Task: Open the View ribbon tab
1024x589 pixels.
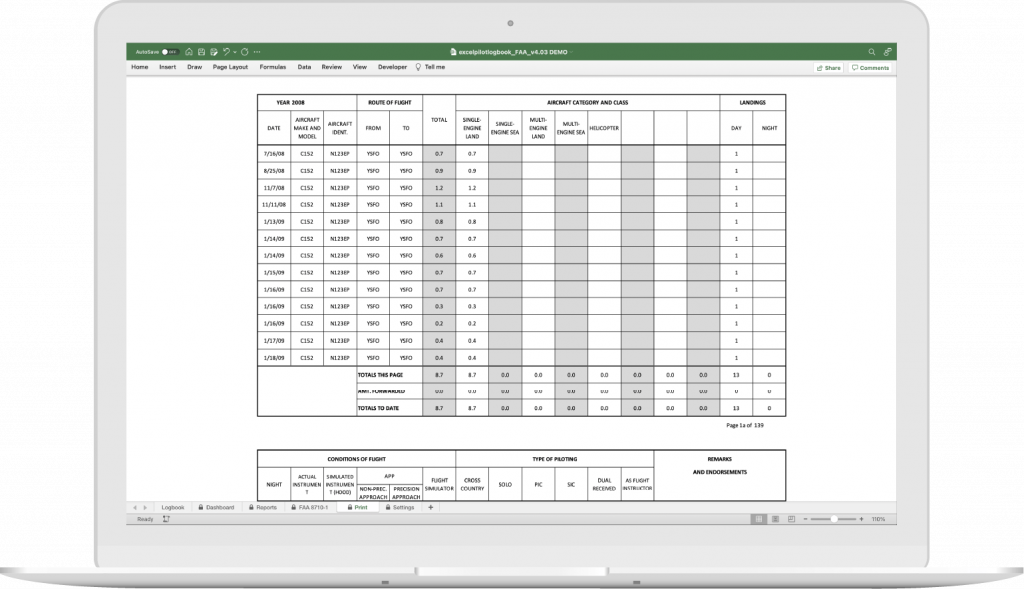Action: [x=359, y=67]
